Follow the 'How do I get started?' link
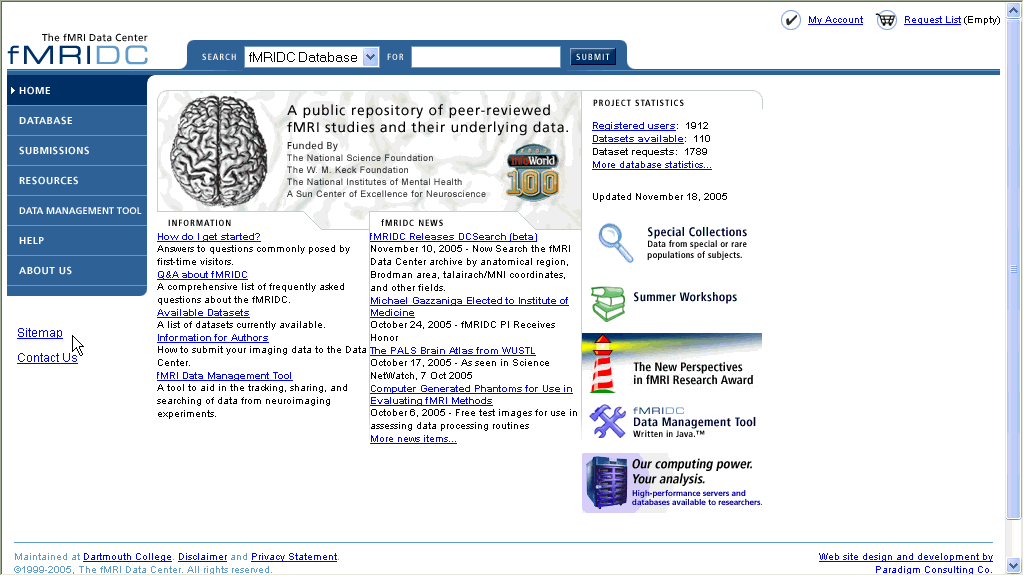1024x576 pixels. (x=208, y=237)
